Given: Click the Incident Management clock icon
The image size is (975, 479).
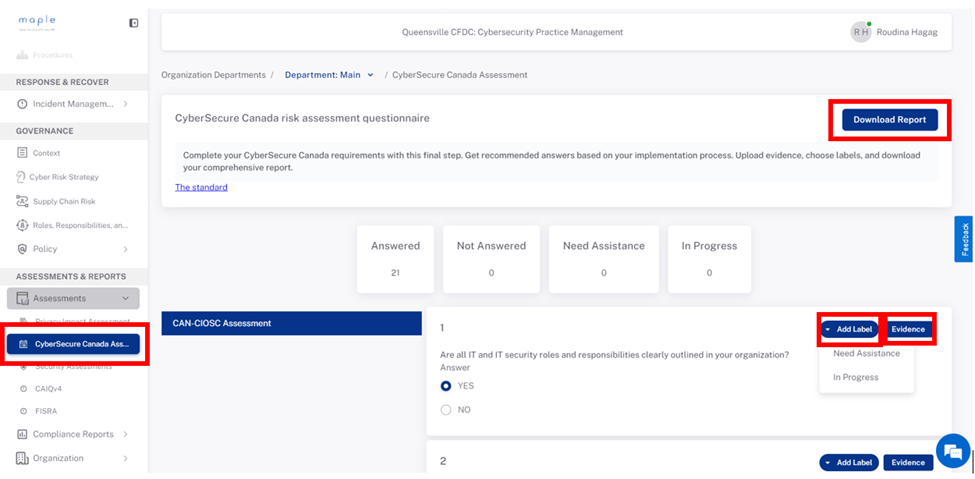Looking at the screenshot, I should [22, 104].
